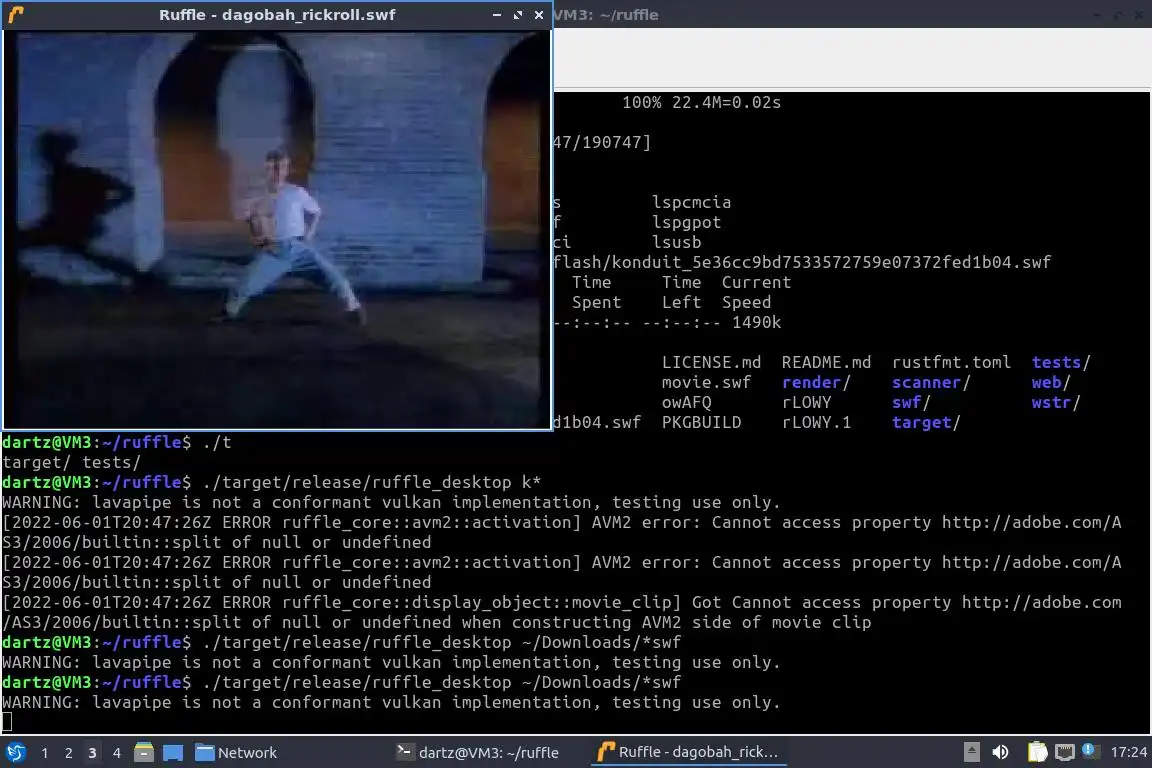Switch to workspace 1 in the pager
The width and height of the screenshot is (1152, 768).
pyautogui.click(x=45, y=753)
